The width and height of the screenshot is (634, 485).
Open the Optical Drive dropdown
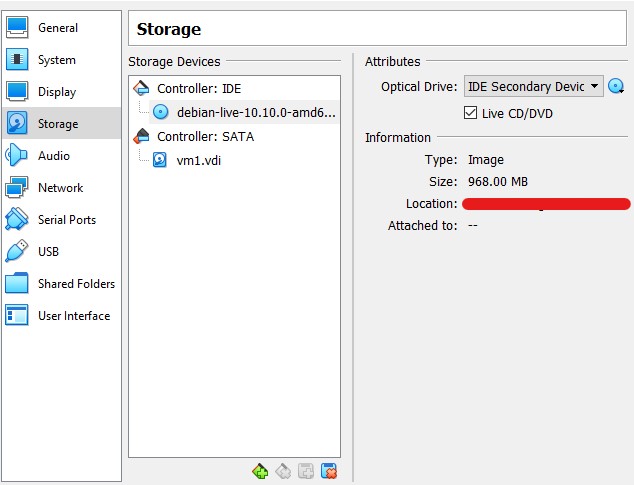534,86
